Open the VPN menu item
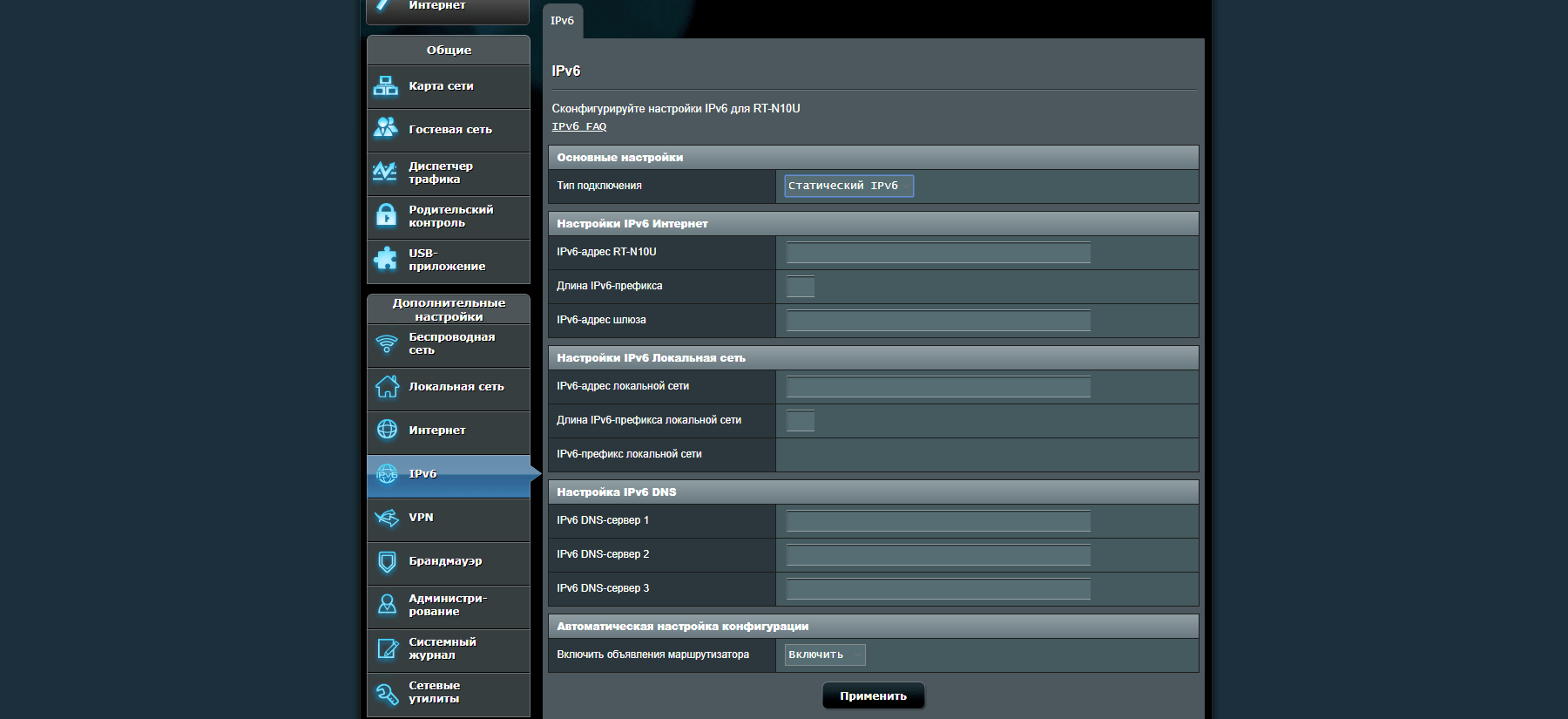The width and height of the screenshot is (1568, 719). point(449,519)
